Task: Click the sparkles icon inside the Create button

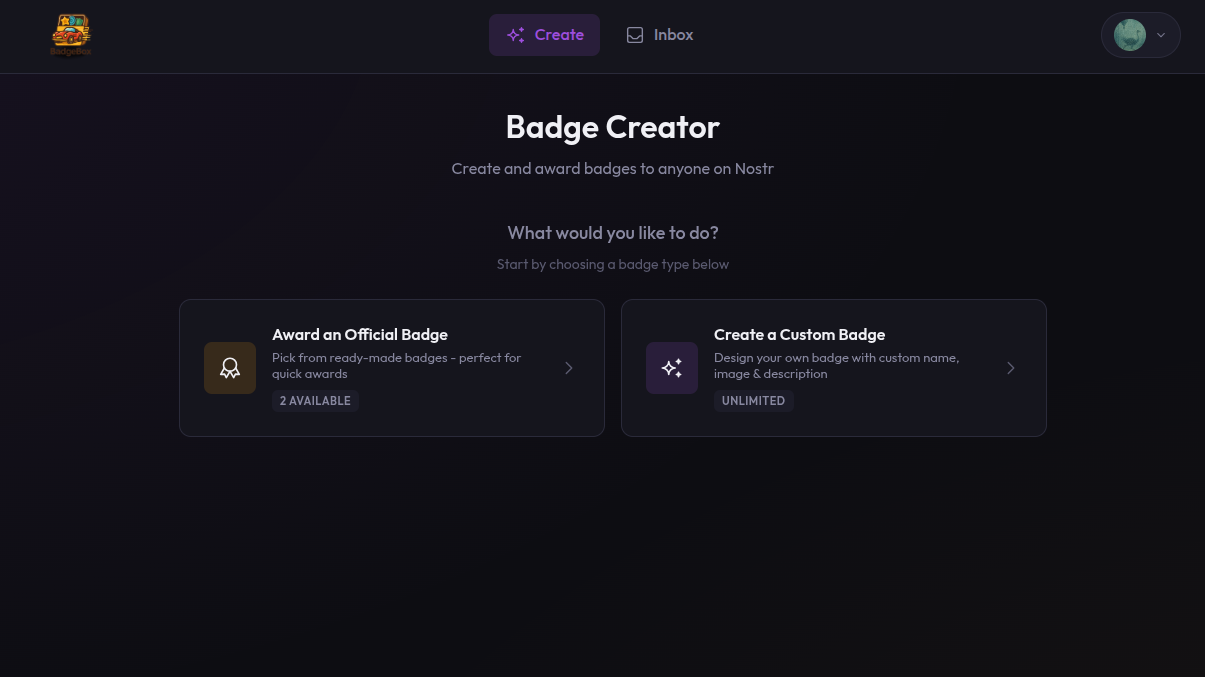Action: tap(516, 34)
